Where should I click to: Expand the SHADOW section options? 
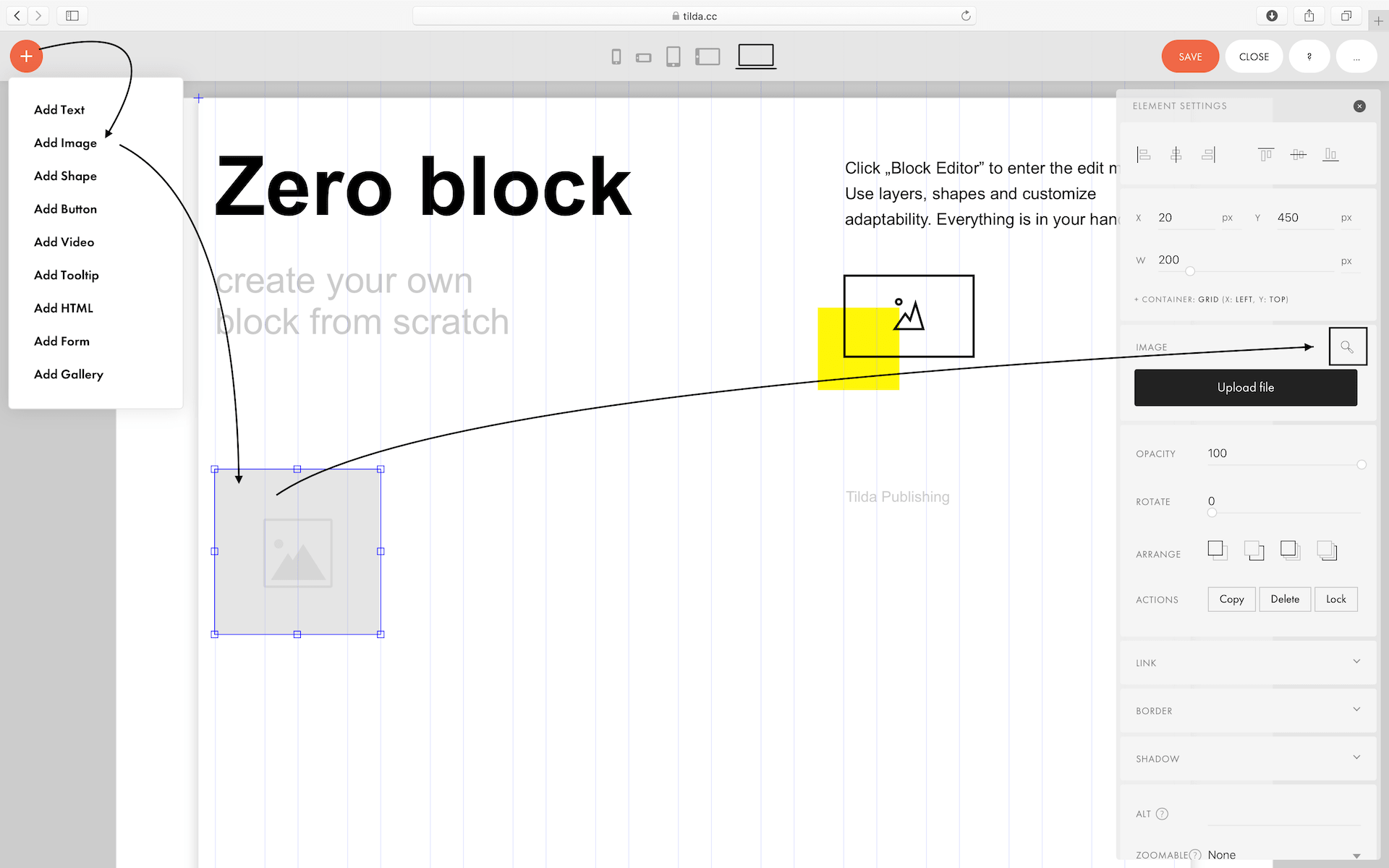pyautogui.click(x=1356, y=757)
